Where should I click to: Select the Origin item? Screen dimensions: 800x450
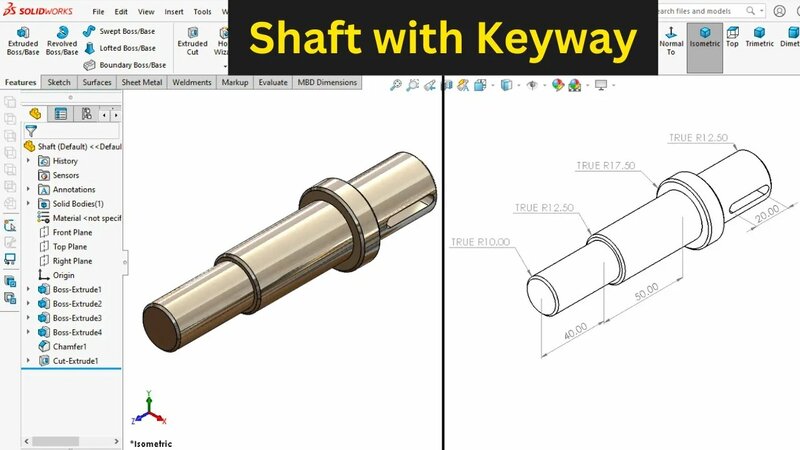(57, 275)
